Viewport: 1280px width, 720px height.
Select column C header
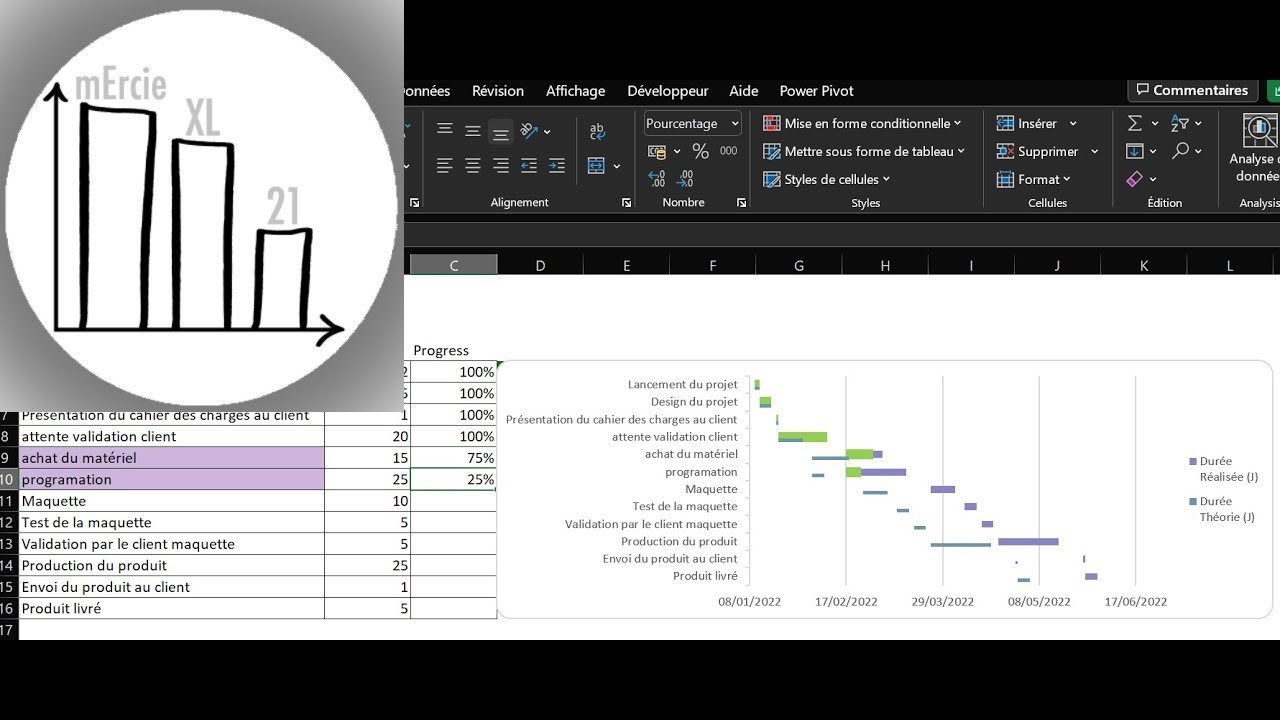click(454, 265)
